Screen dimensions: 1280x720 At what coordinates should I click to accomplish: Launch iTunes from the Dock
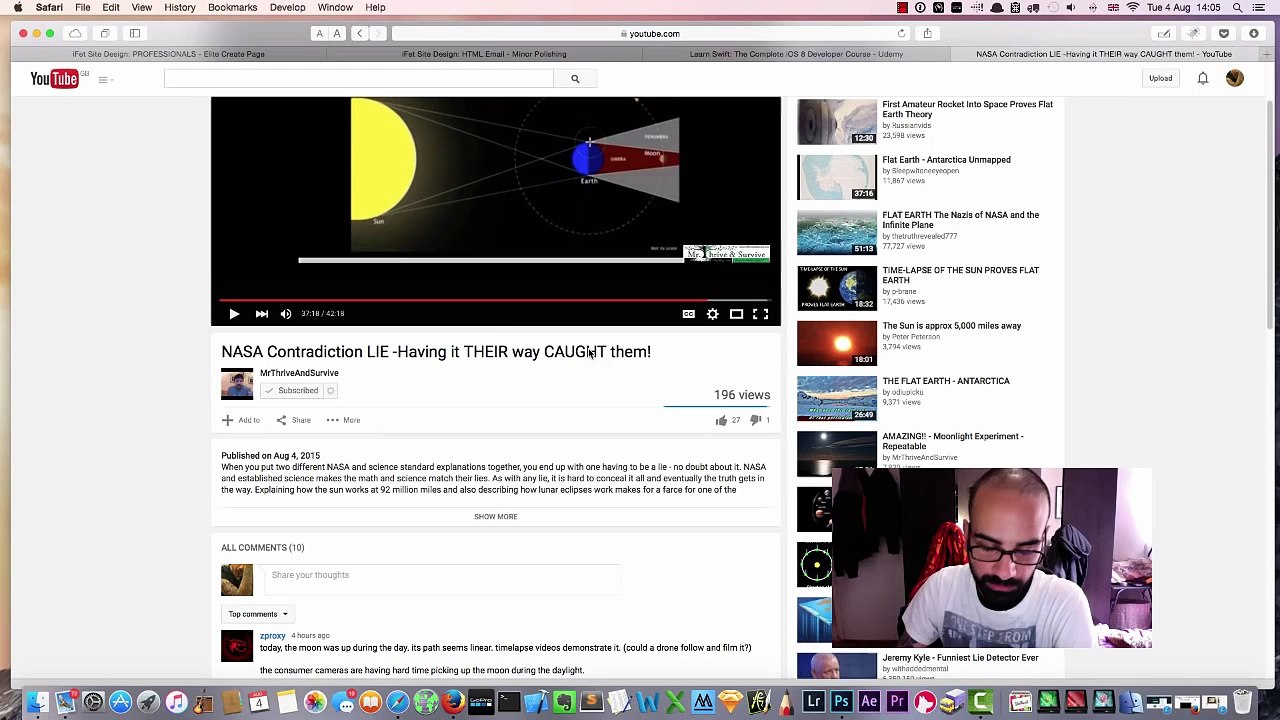(x=176, y=702)
